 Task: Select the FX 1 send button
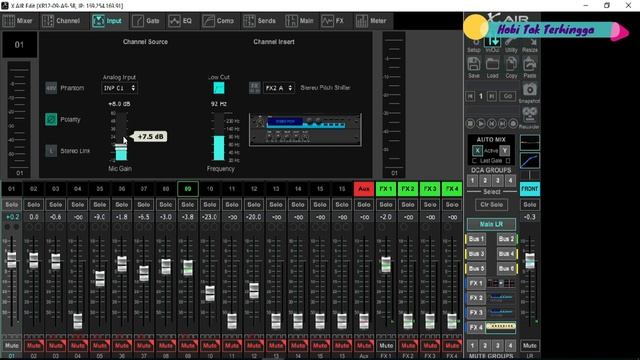pos(476,283)
